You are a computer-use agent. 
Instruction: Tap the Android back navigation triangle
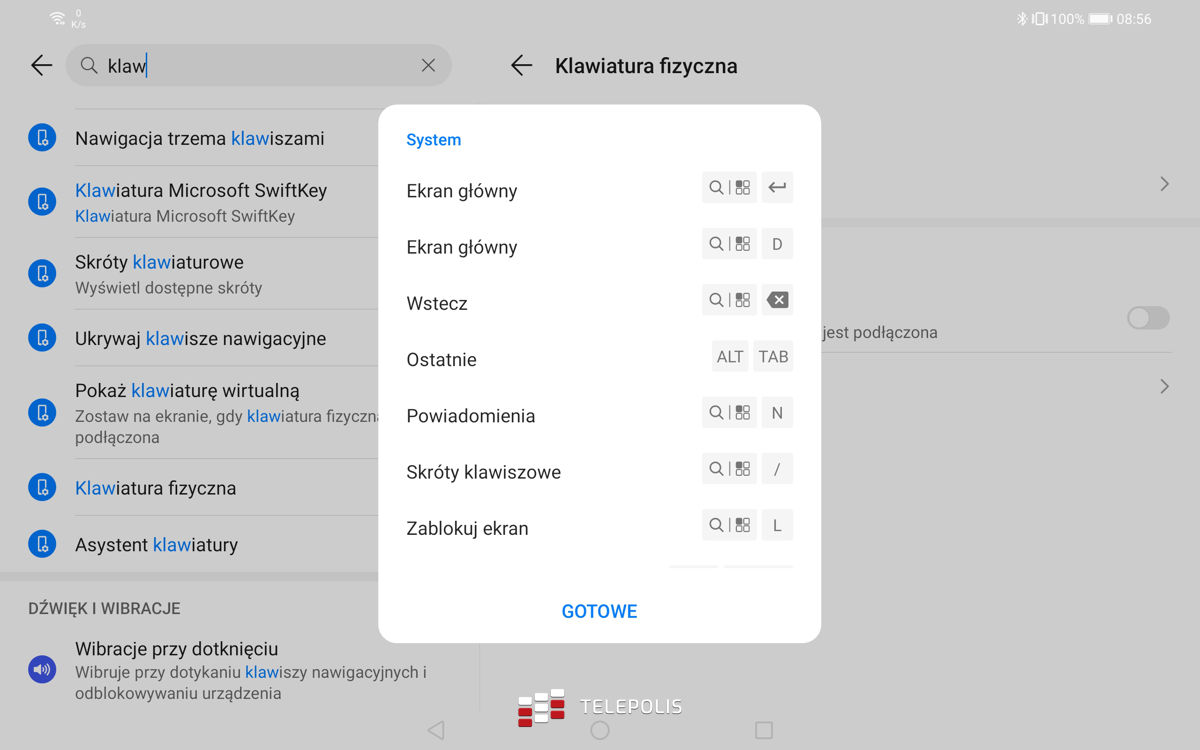pos(435,730)
